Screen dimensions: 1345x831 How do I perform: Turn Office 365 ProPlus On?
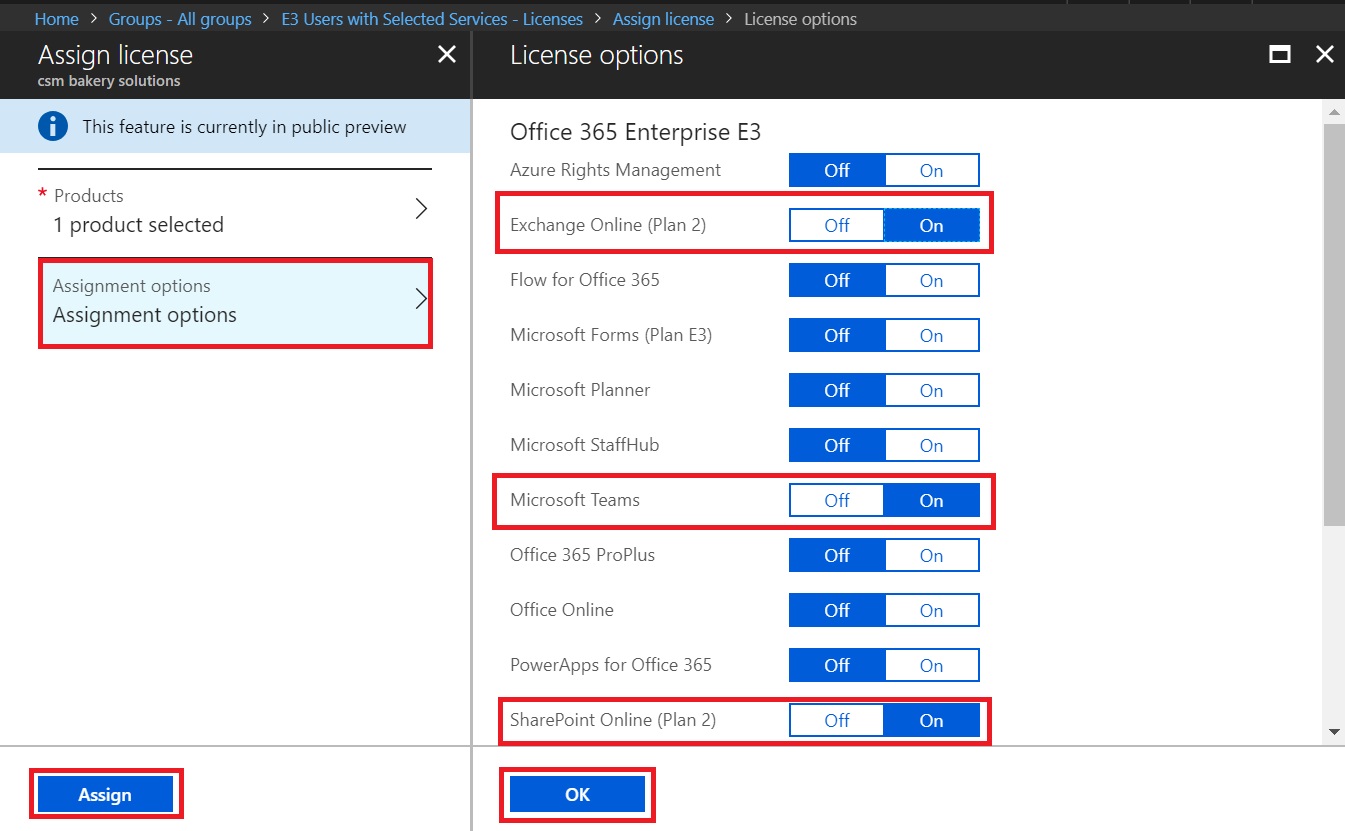click(931, 555)
